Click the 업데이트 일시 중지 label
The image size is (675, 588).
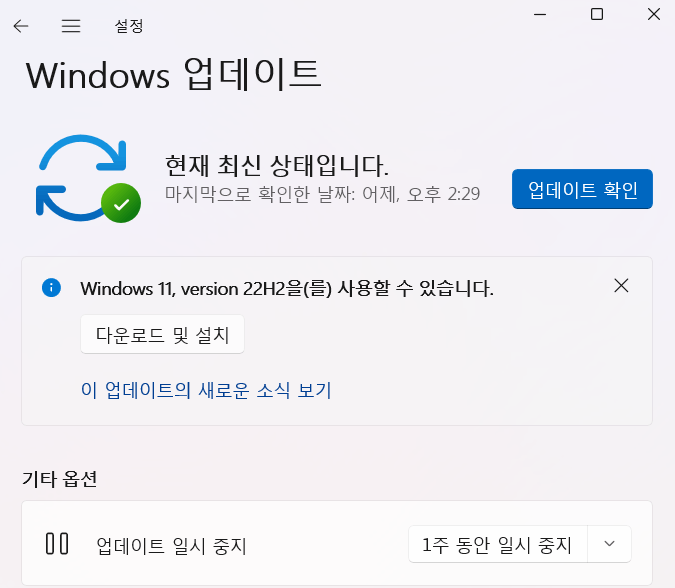pyautogui.click(x=171, y=546)
